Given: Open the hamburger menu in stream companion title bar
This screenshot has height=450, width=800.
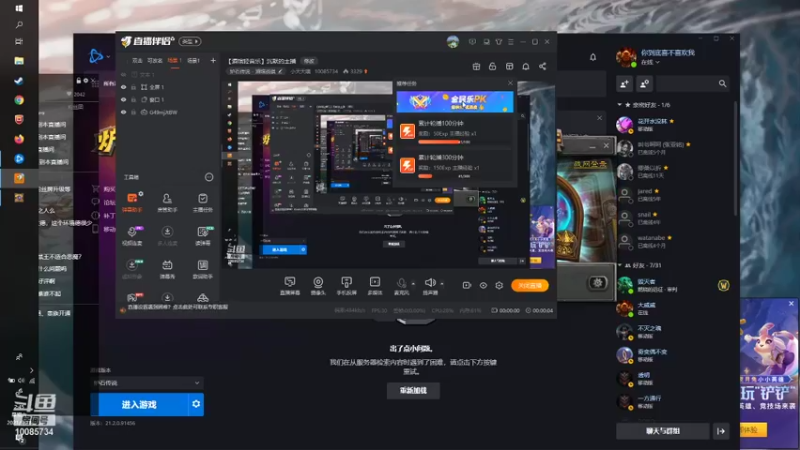Looking at the screenshot, I should pyautogui.click(x=511, y=42).
